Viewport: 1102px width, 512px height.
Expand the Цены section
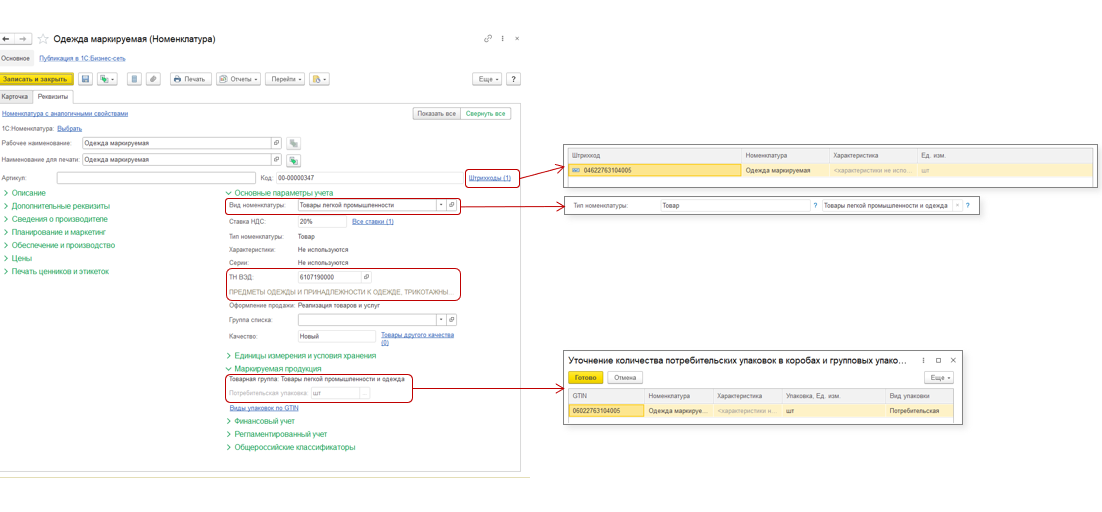click(x=21, y=258)
